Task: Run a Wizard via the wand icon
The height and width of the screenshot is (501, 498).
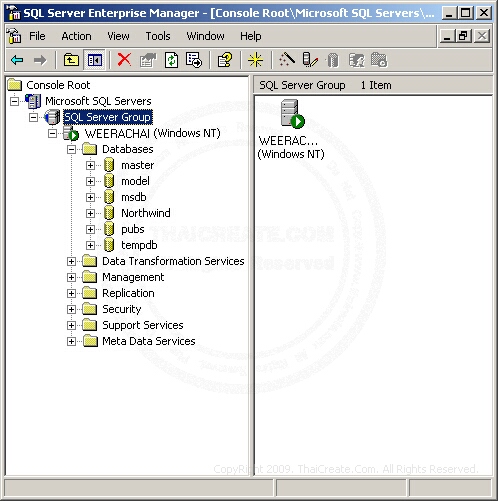Action: 287,60
